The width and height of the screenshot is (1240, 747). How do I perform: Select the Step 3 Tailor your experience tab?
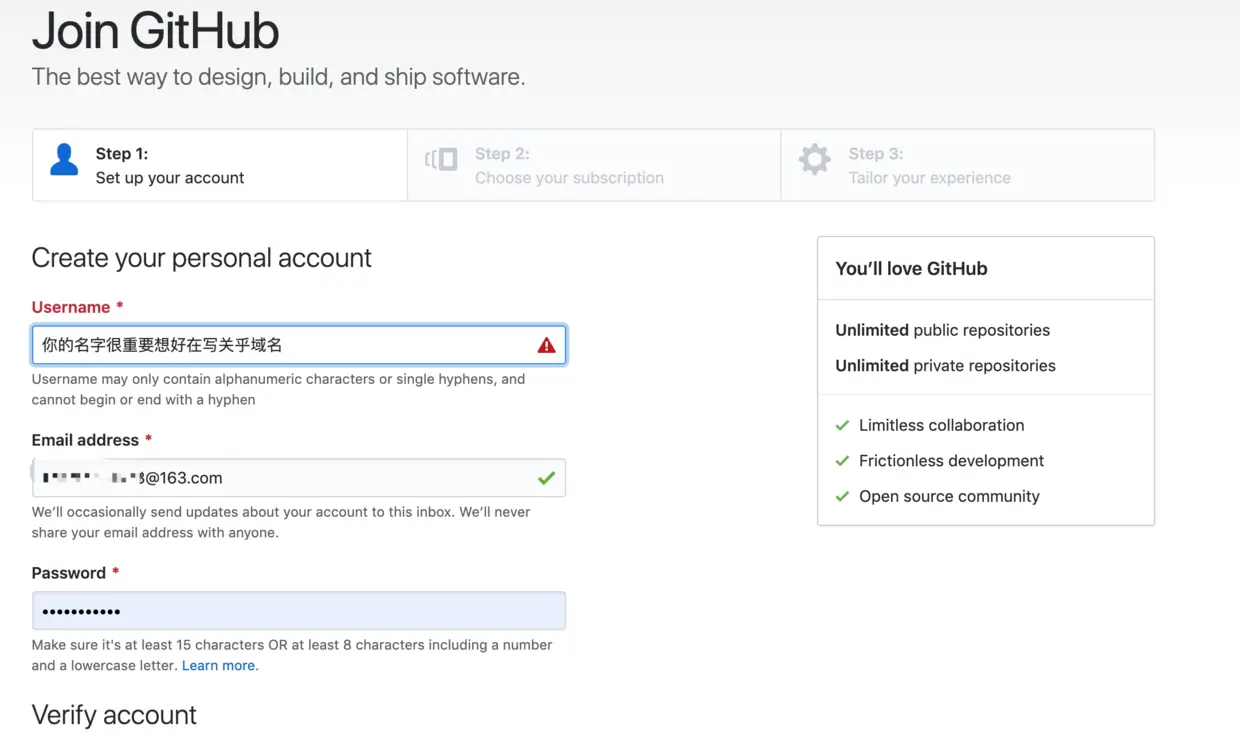point(968,165)
